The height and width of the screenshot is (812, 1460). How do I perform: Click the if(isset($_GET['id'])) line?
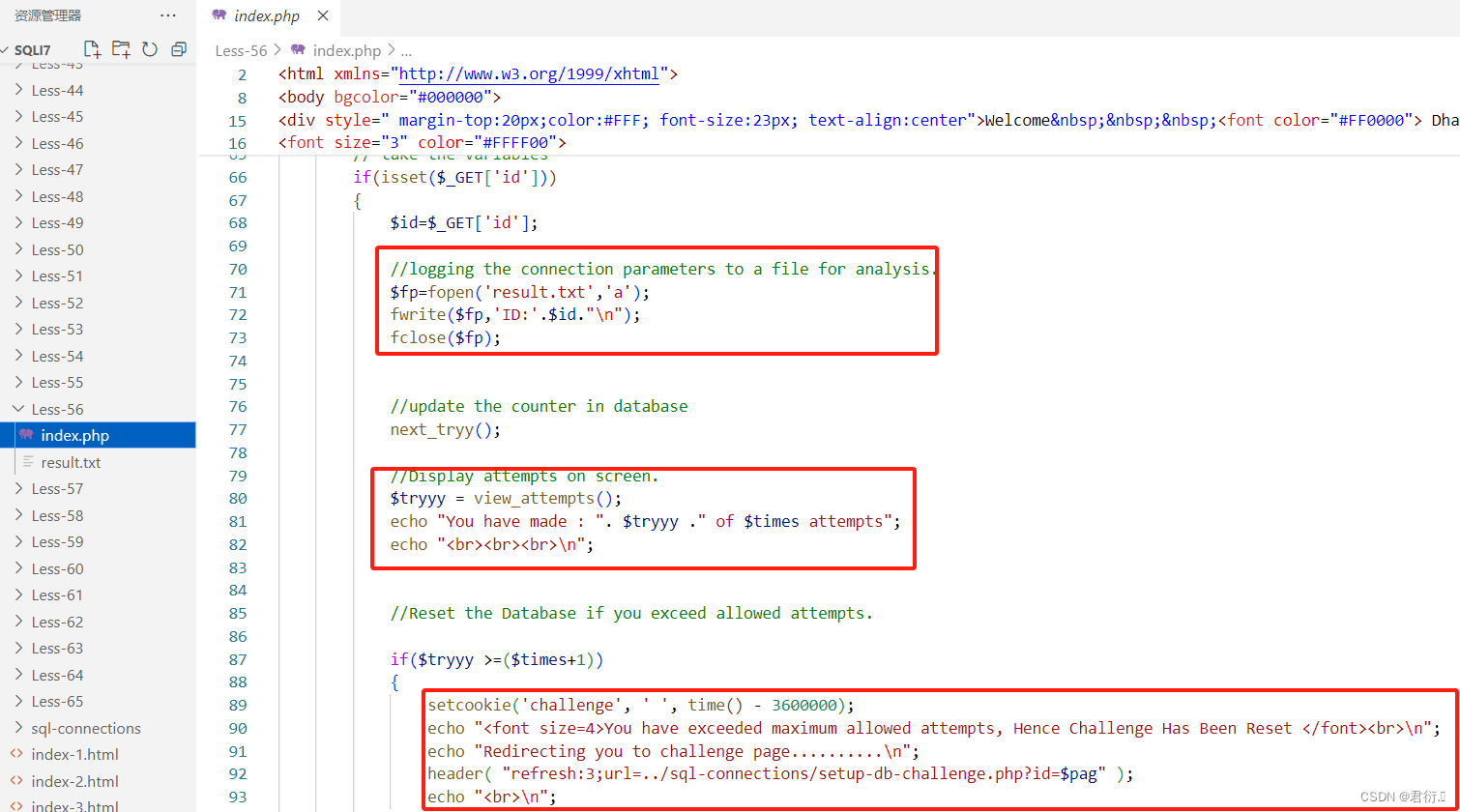[x=454, y=177]
